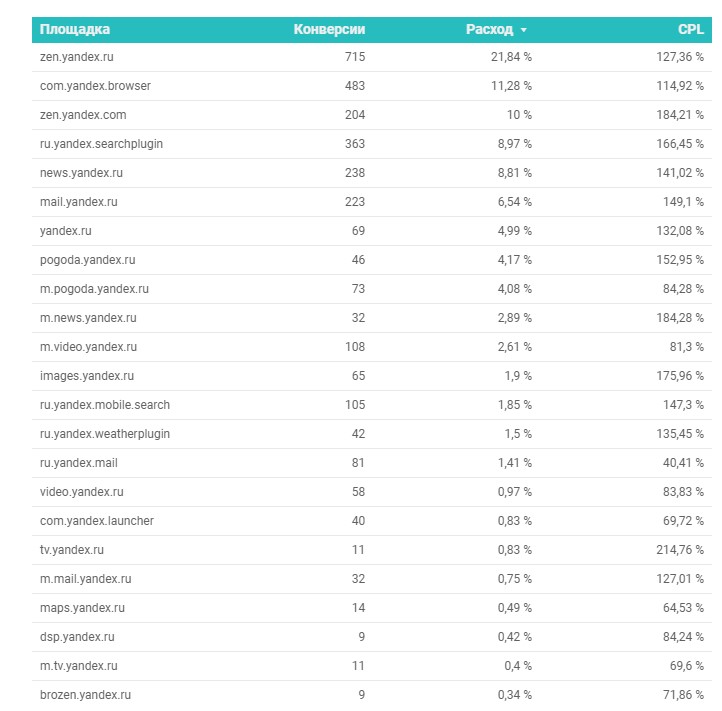Click the tv.yandex.ru placement
Screen dimensions: 722x711
click(x=72, y=550)
